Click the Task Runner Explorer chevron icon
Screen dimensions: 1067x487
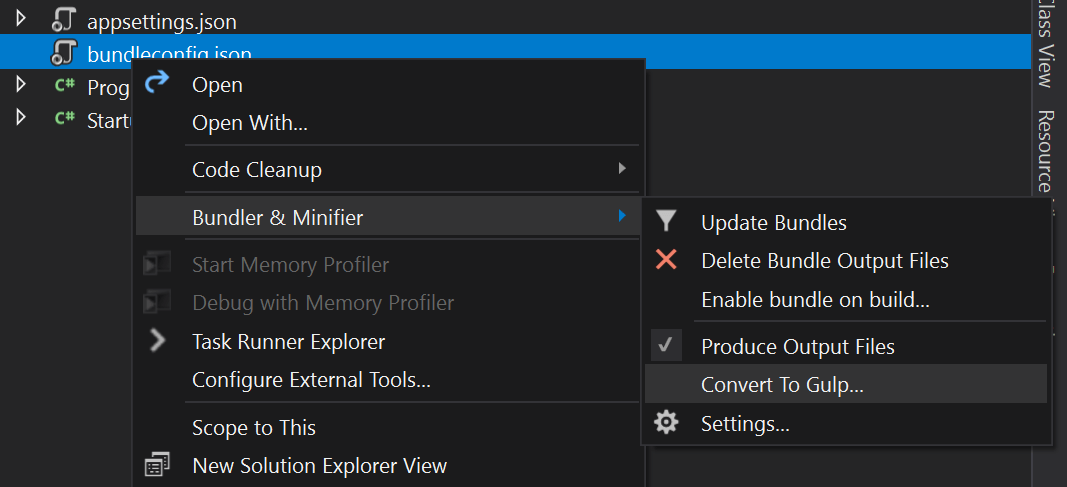[x=157, y=341]
